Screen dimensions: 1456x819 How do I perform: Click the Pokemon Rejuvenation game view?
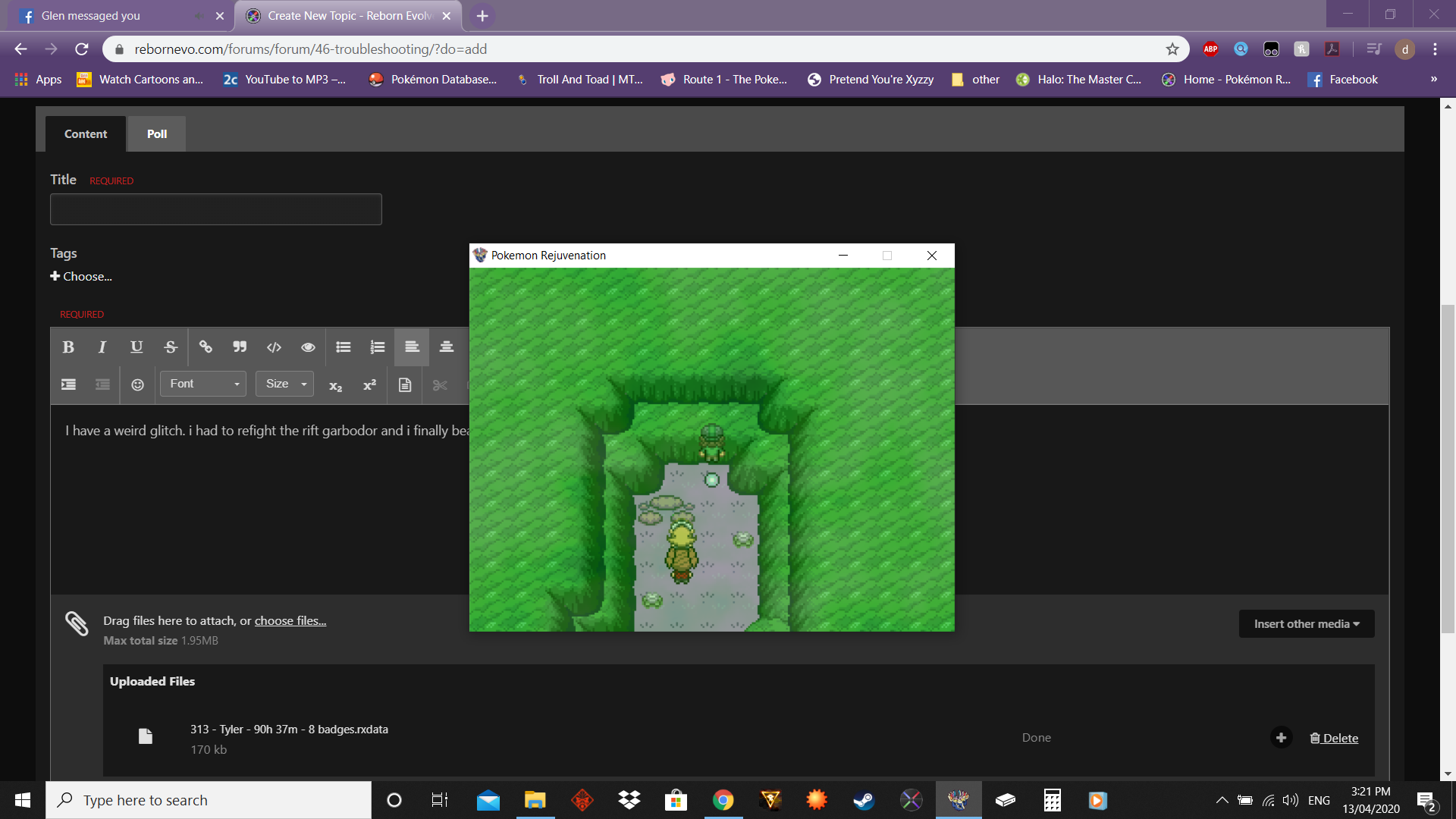point(711,450)
